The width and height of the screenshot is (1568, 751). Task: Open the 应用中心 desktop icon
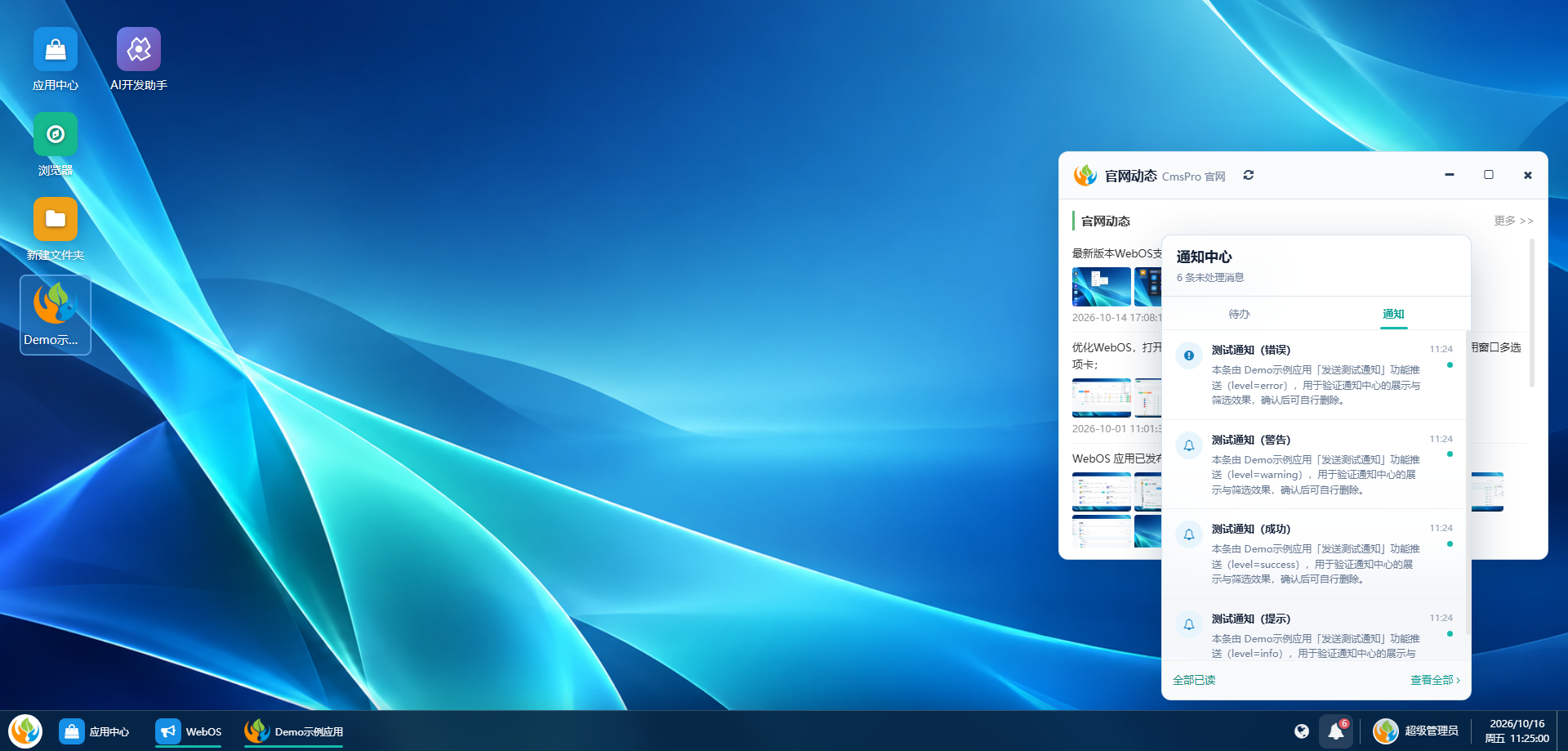56,60
